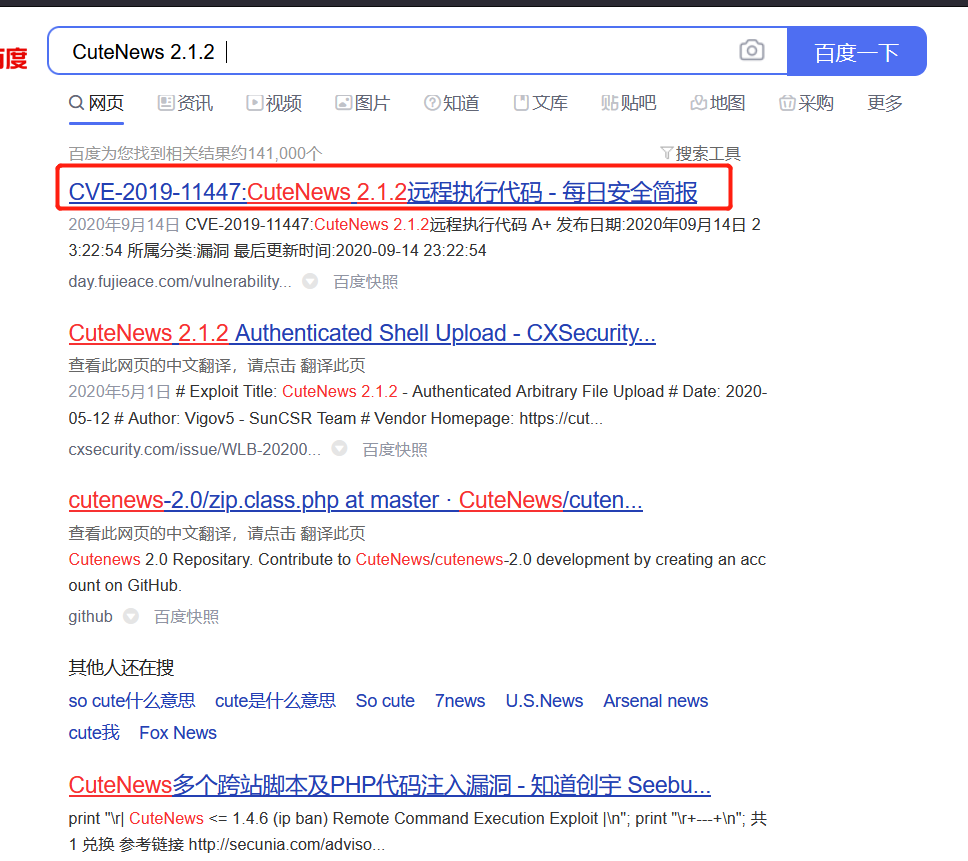Expand dropdown arrow next to day.fujieace.com URL
968x861 pixels.
(310, 281)
